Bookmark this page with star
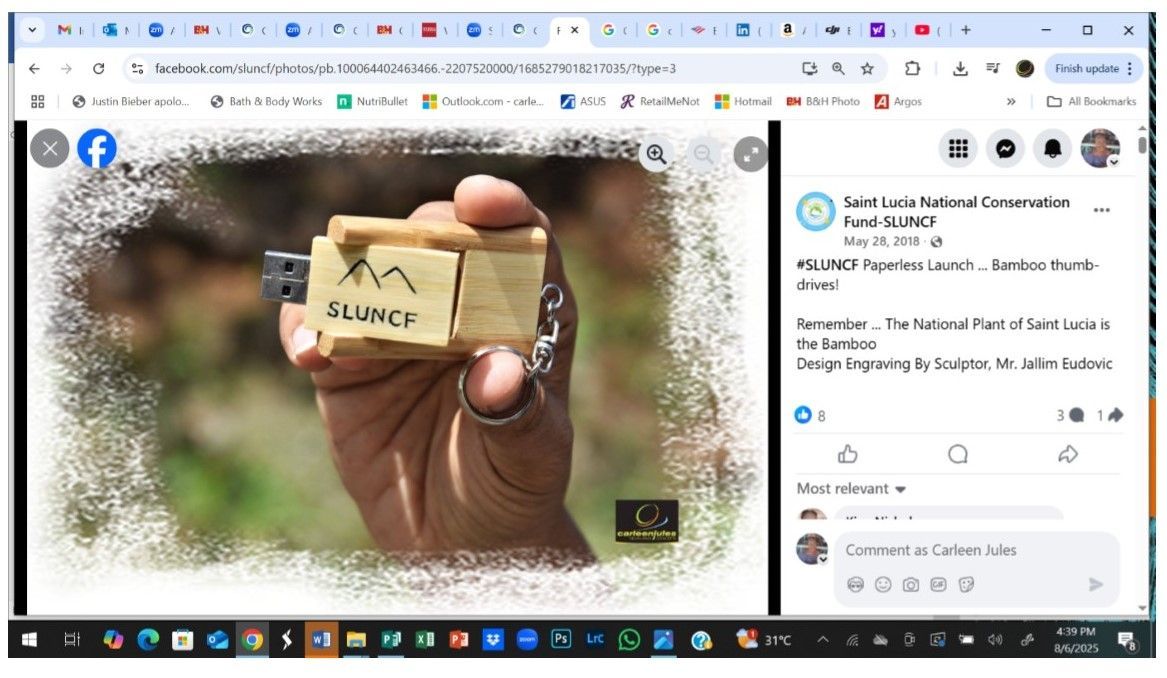1167x678 pixels. click(x=867, y=68)
